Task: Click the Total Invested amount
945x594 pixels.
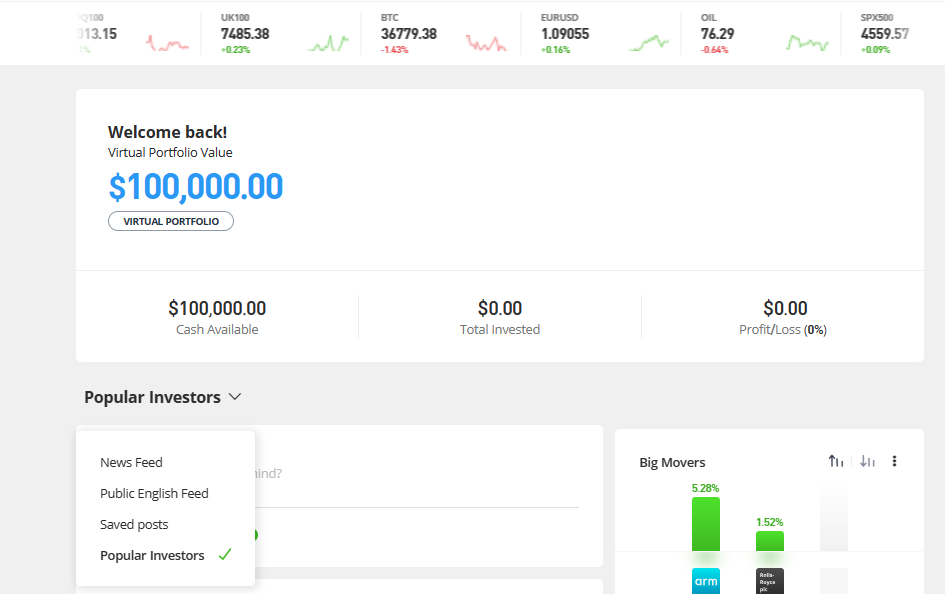Action: click(x=500, y=308)
